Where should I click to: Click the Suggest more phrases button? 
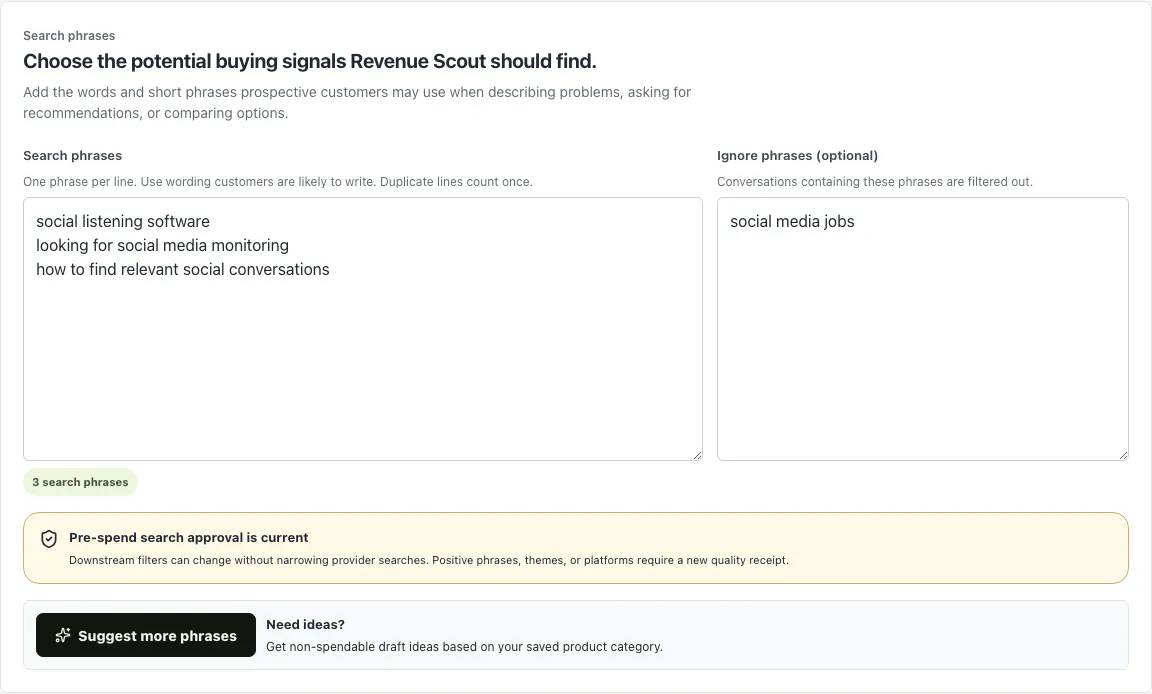[145, 635]
